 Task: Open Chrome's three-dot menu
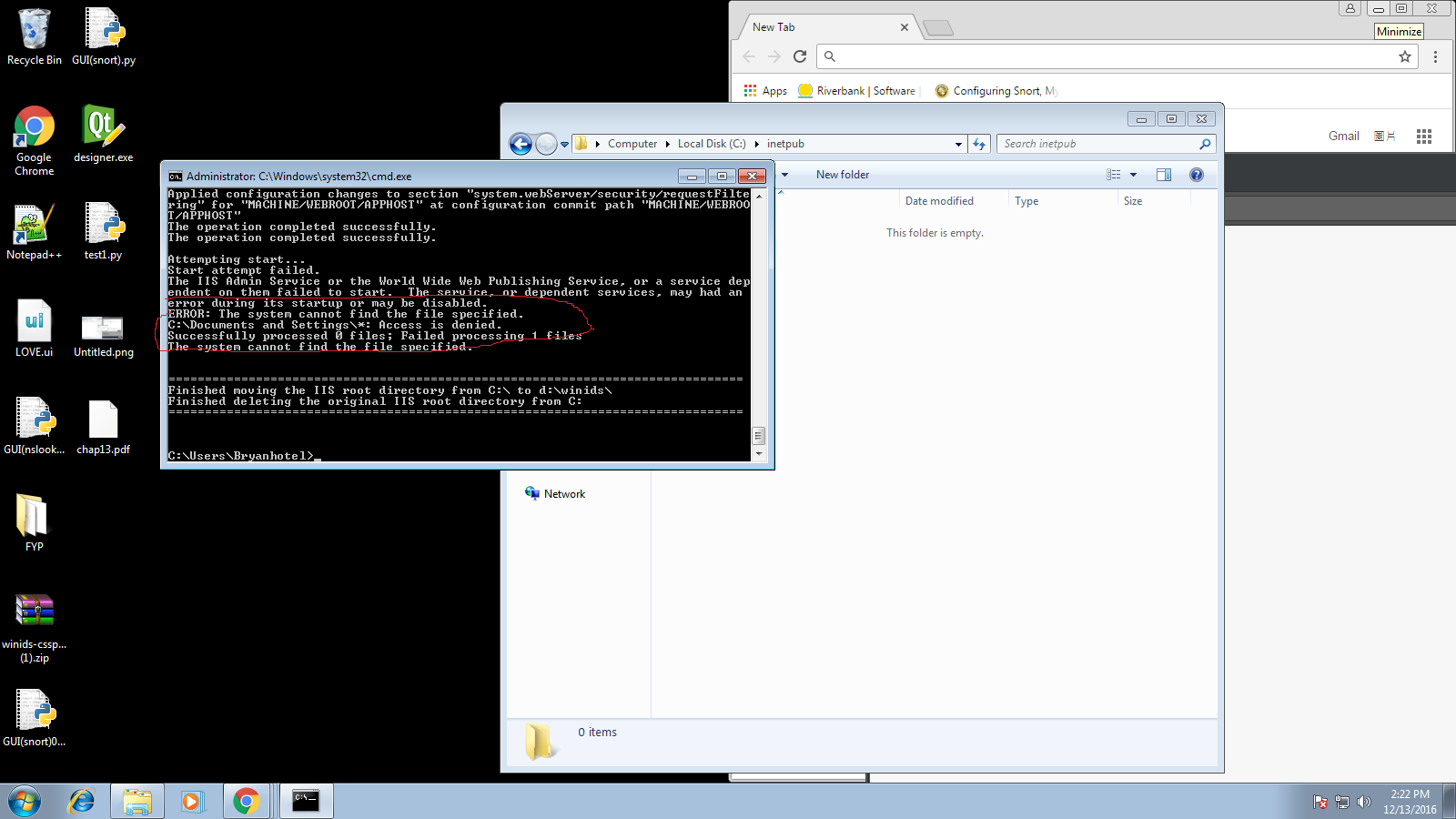pos(1435,56)
